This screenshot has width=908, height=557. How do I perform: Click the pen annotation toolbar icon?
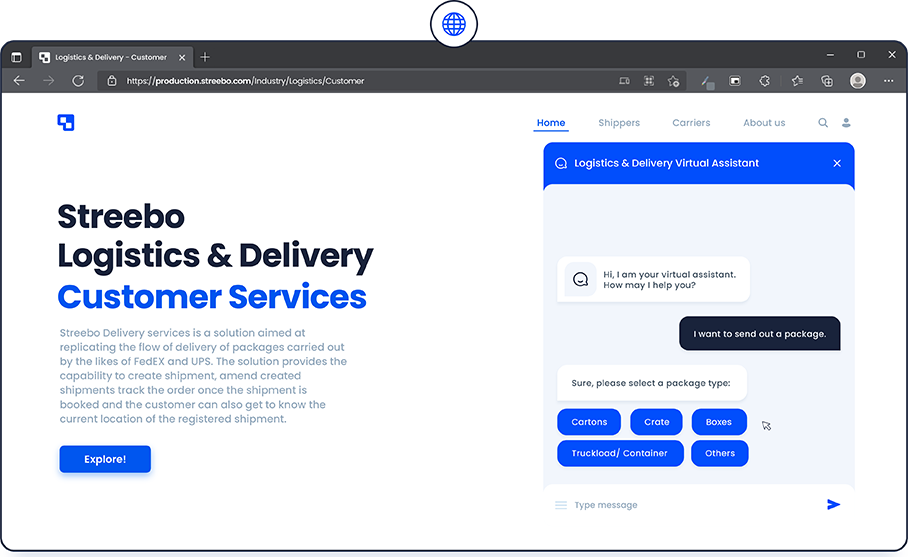[707, 82]
